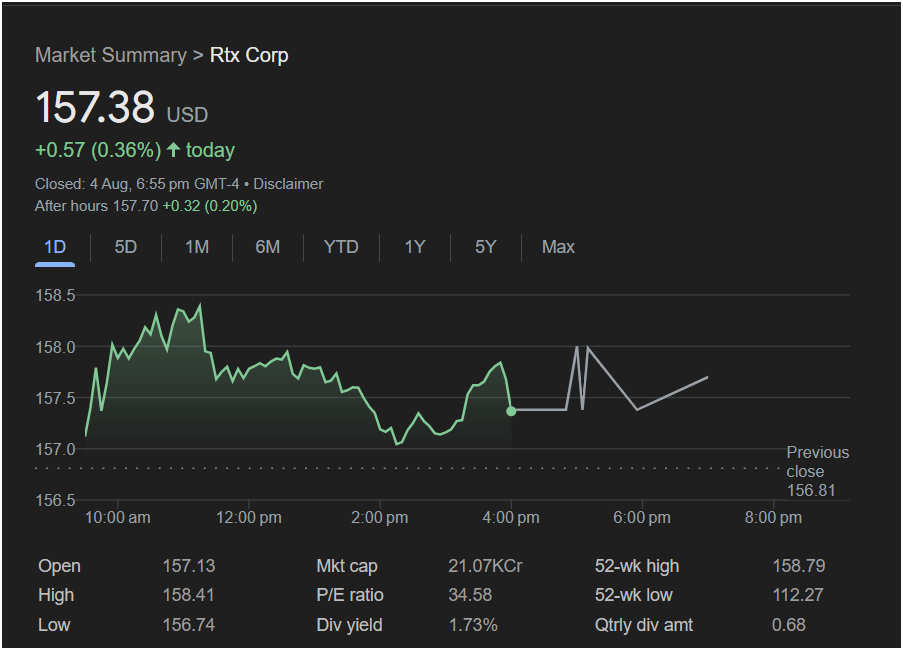Viewport: 903px width, 650px height.
Task: Open the 1M time range tab
Action: point(197,247)
